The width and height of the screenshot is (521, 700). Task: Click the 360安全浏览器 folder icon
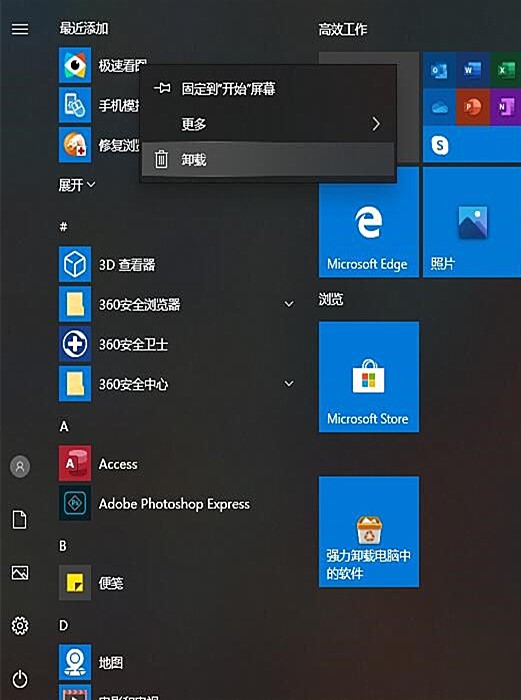75,304
